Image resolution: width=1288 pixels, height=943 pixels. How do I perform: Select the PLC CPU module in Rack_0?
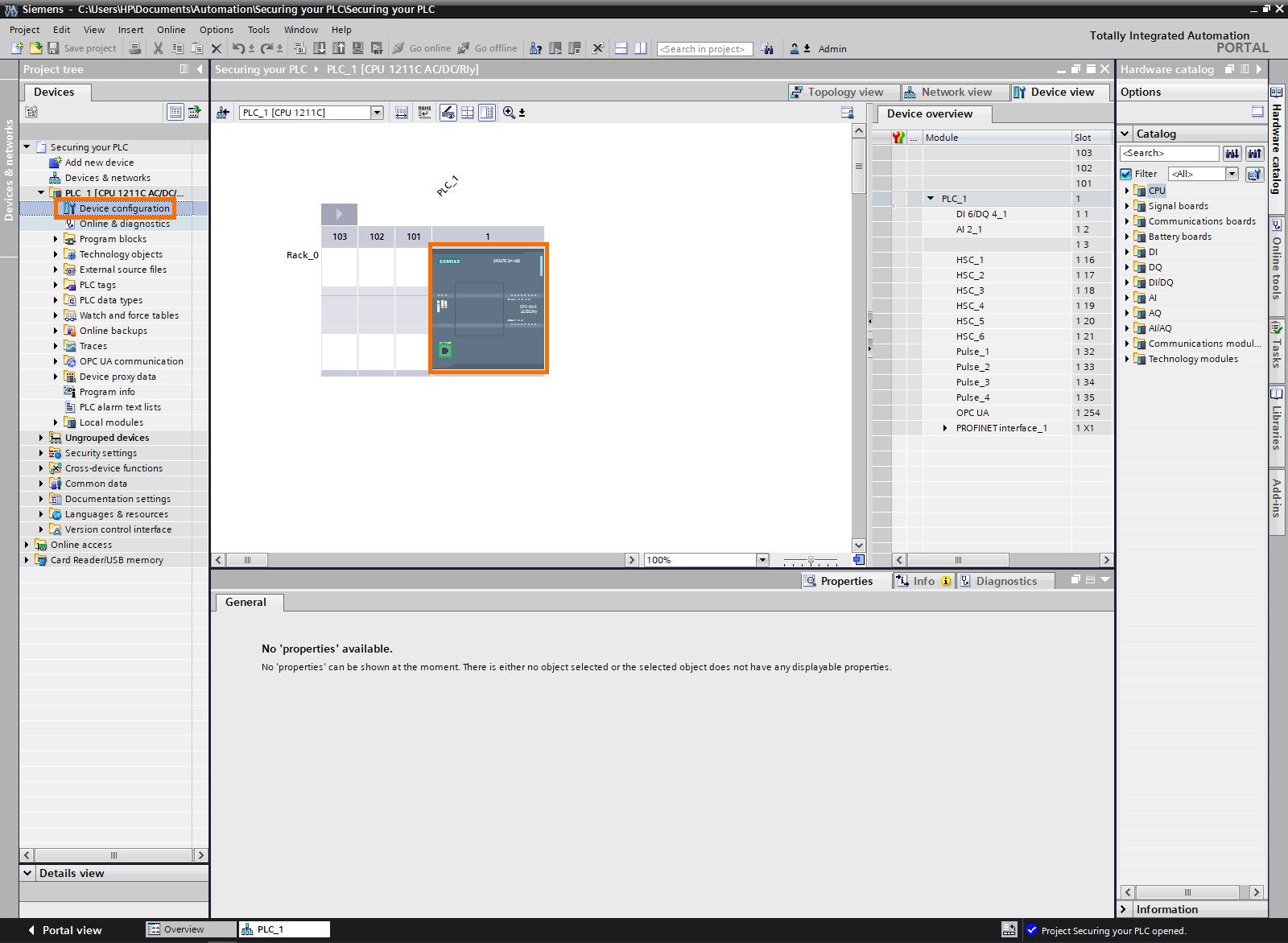tap(489, 309)
